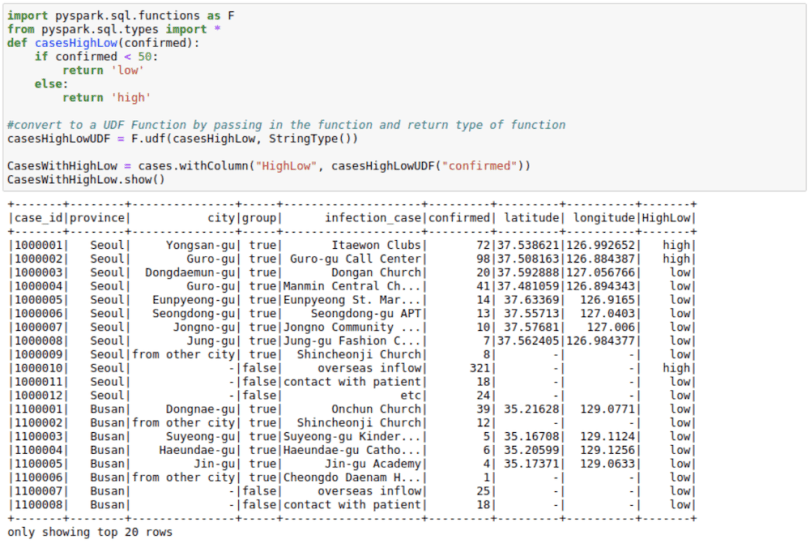Screen dimensions: 810x544
Task: Click case_id cell '1000009'
Action: [x=38, y=354]
